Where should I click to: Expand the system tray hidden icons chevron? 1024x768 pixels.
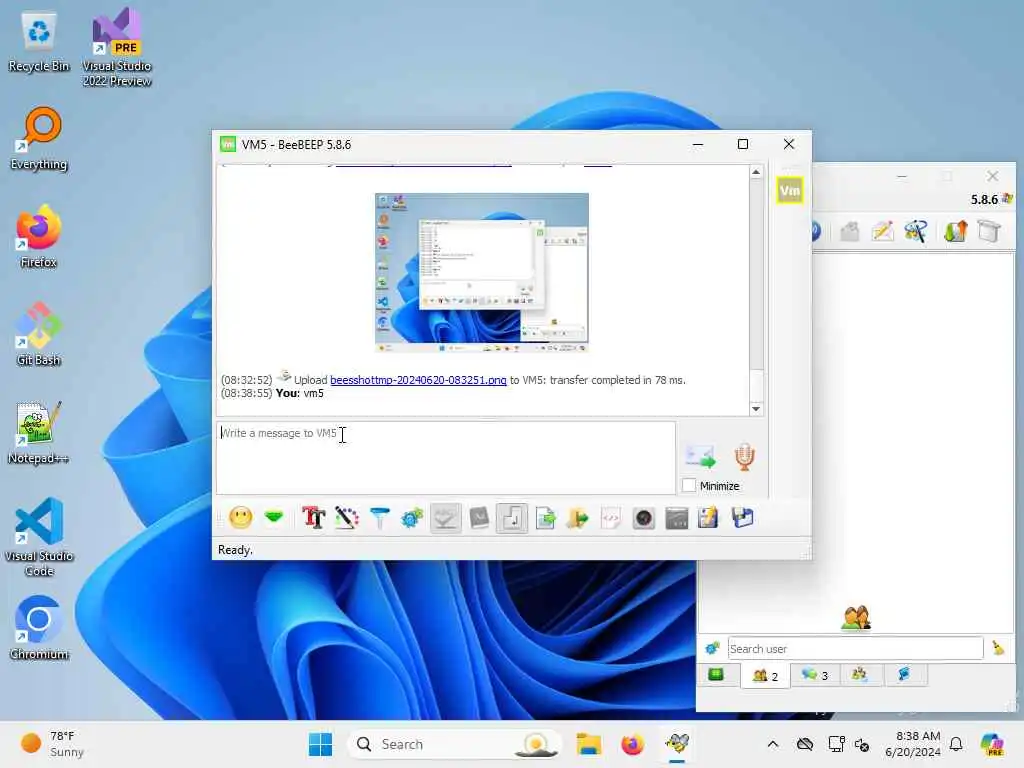(x=773, y=744)
